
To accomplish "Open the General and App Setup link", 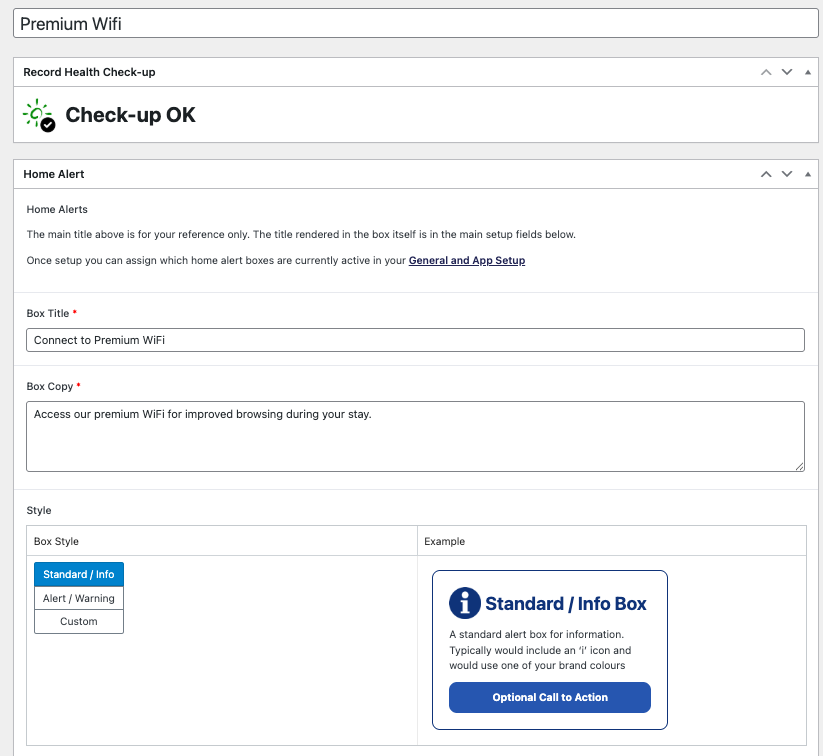I will (466, 258).
